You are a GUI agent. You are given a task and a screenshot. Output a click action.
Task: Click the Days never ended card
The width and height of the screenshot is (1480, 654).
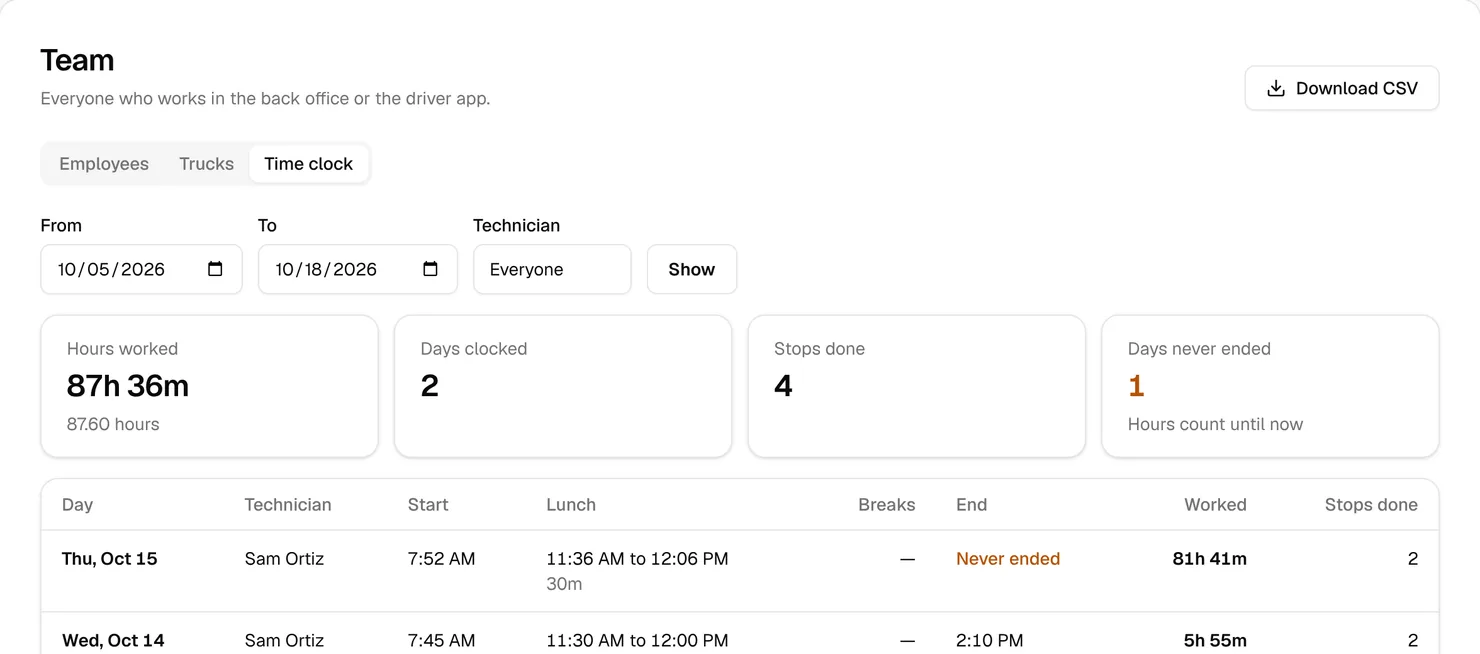(x=1270, y=386)
